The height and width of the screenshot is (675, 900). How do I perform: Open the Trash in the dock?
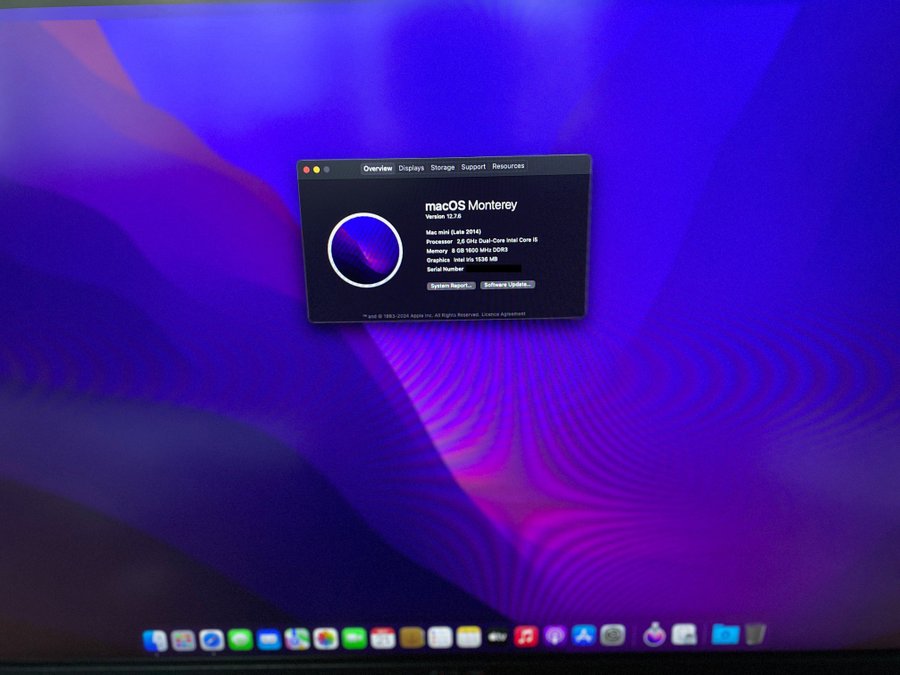756,633
